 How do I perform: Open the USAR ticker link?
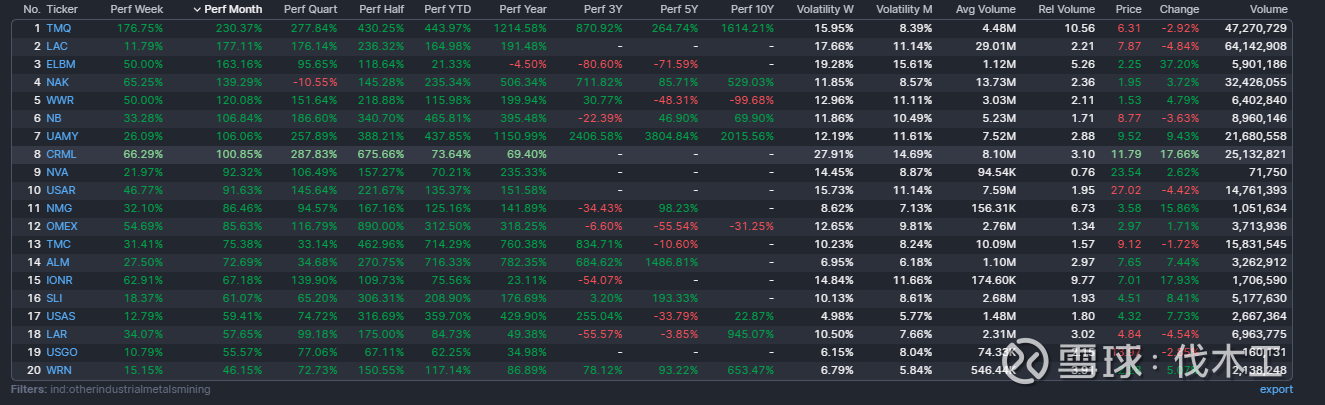click(x=61, y=190)
